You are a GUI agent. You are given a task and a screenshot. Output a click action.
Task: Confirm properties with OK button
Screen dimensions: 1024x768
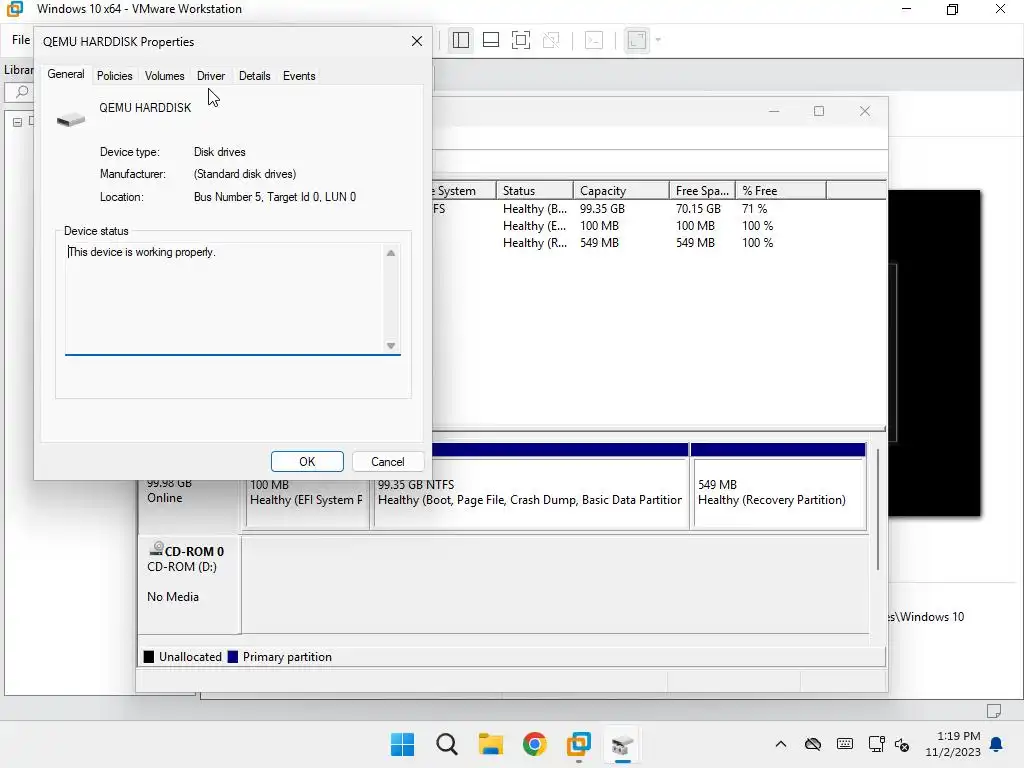point(307,462)
